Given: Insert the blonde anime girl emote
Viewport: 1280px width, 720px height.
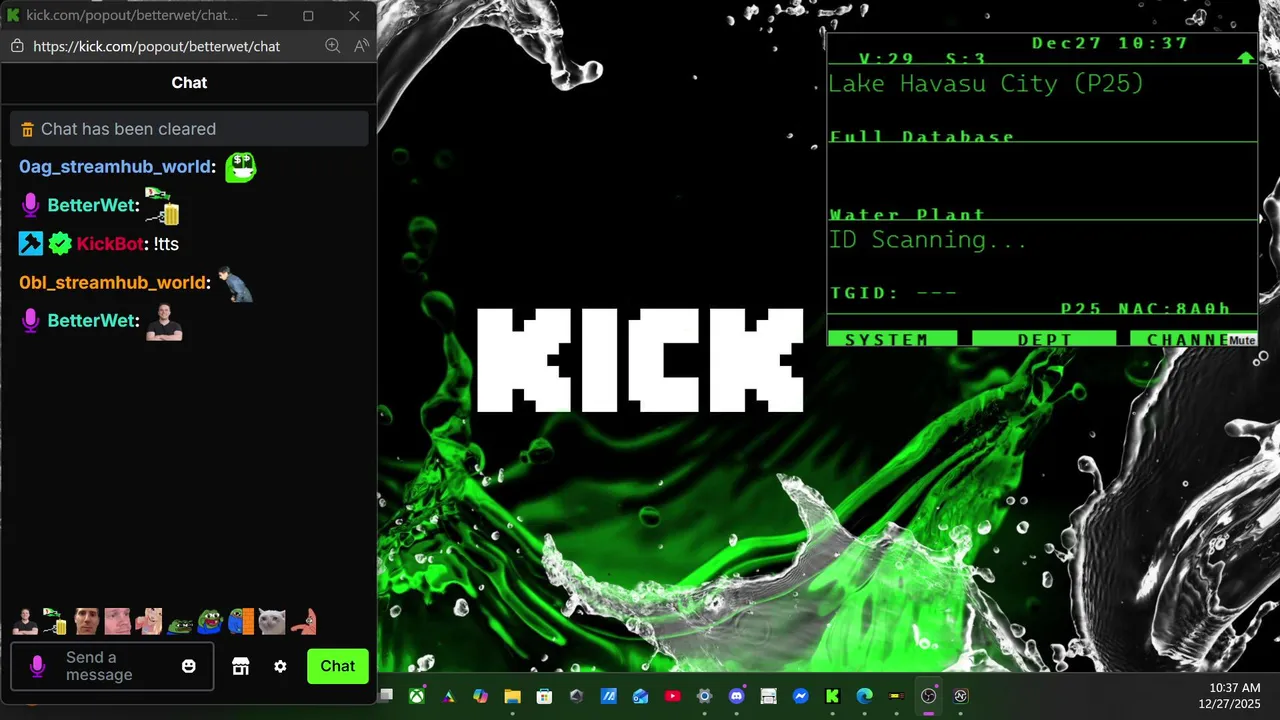Looking at the screenshot, I should click(x=149, y=621).
